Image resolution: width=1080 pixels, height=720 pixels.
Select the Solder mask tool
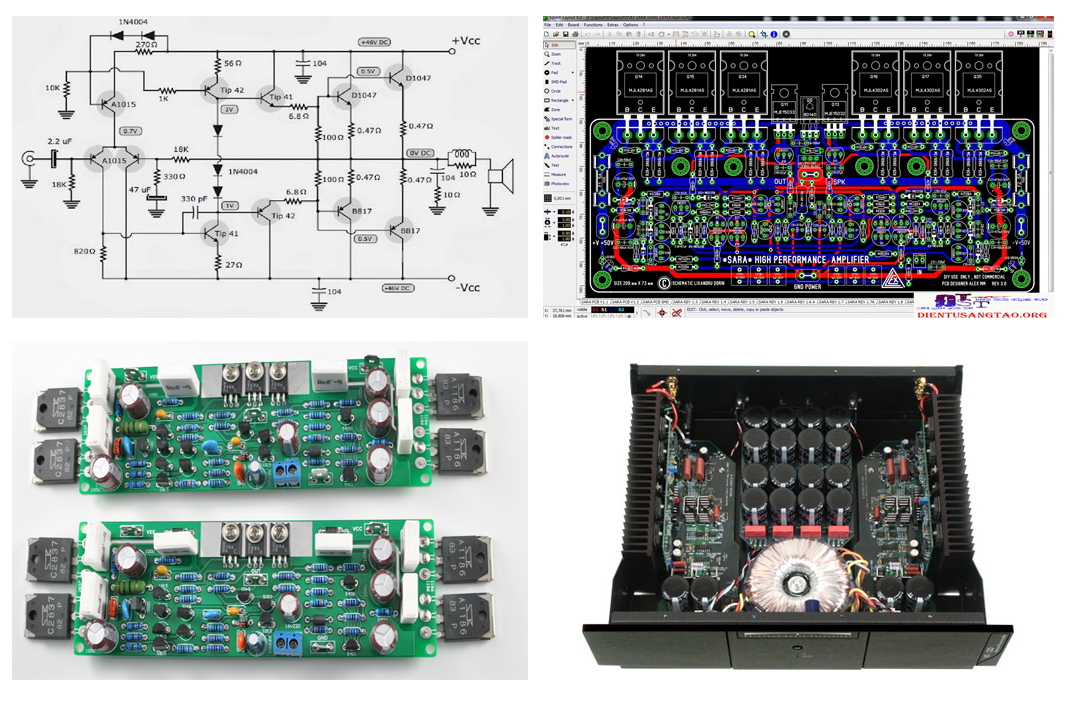[559, 137]
